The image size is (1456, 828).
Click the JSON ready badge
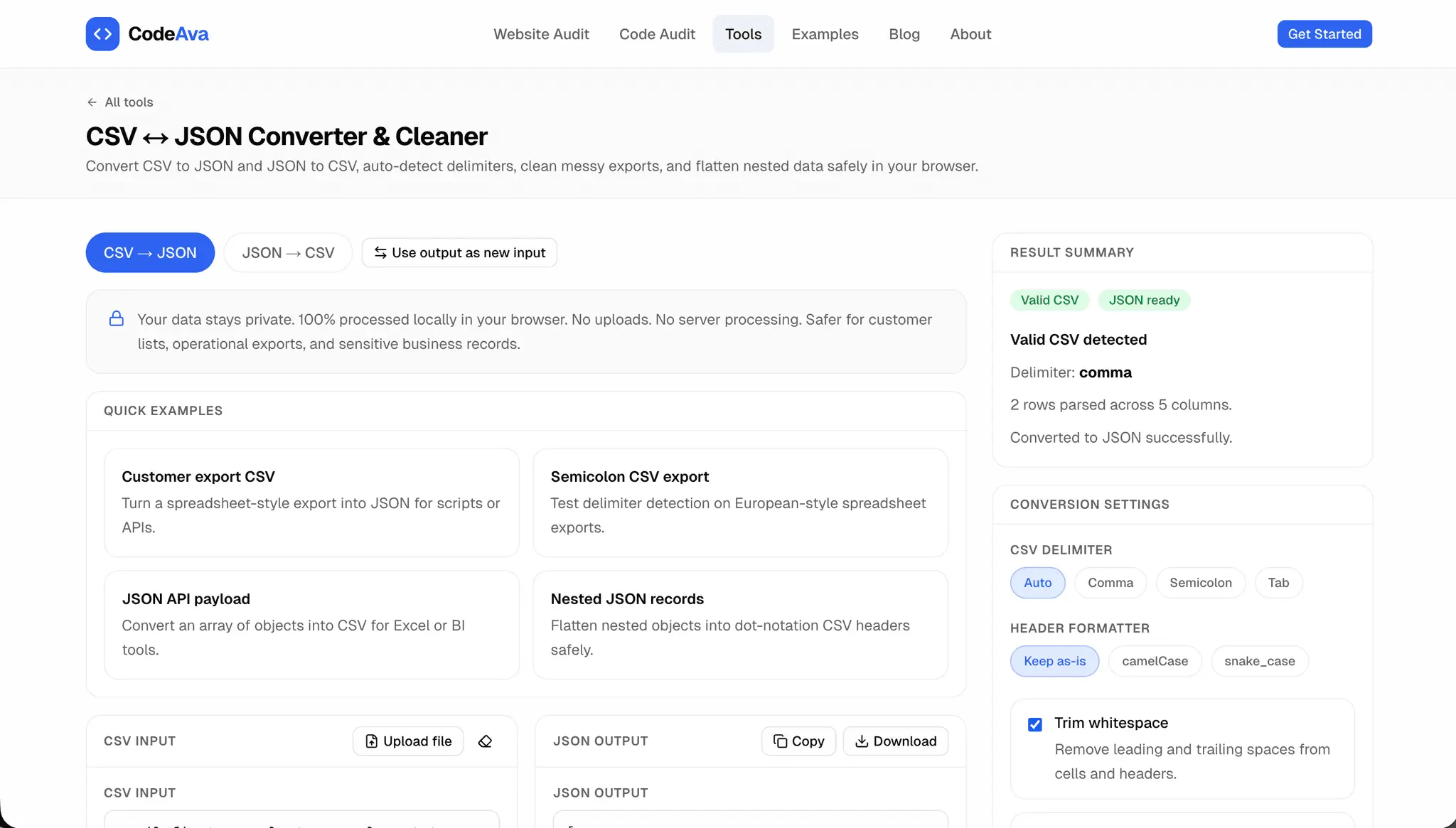[1144, 300]
